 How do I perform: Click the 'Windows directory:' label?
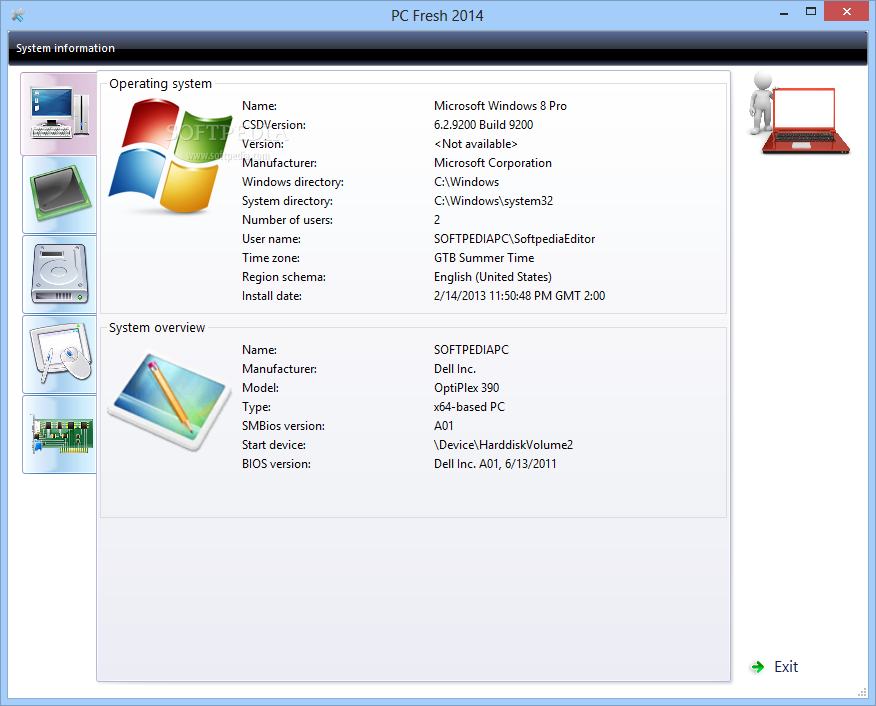point(292,182)
